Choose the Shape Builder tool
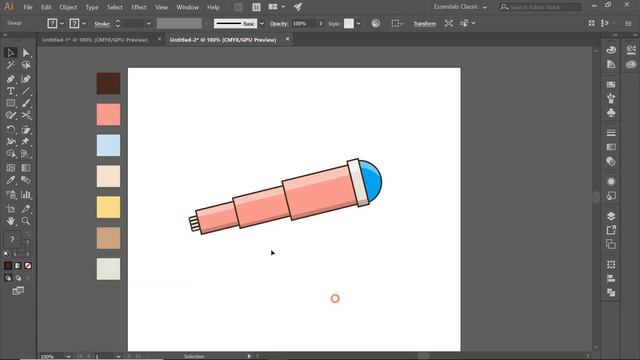640x360 pixels. coord(11,154)
